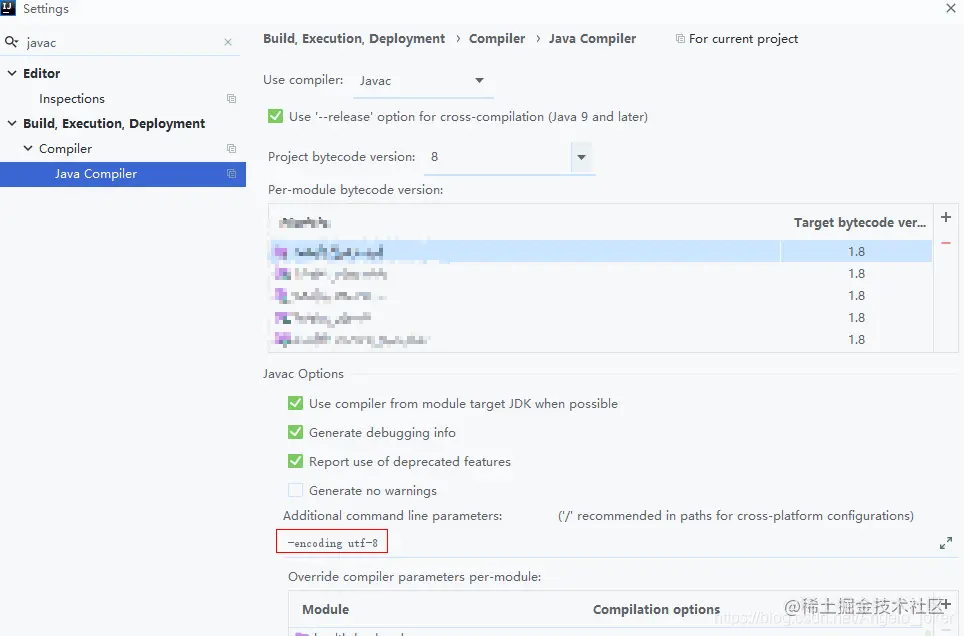This screenshot has width=964, height=636.
Task: Expand the command line parameters field
Action: click(946, 543)
